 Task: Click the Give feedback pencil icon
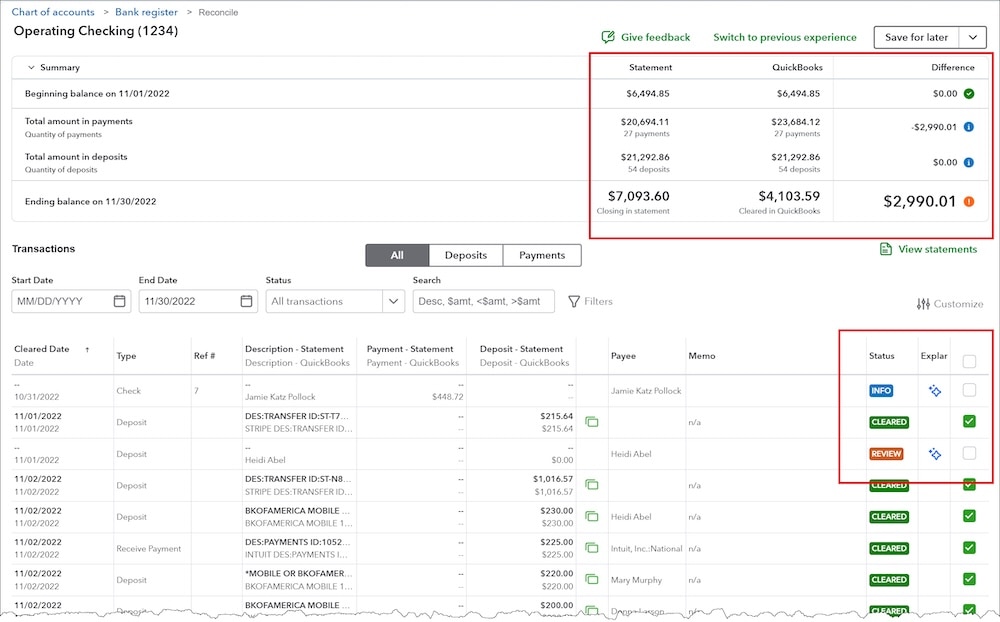pos(608,37)
